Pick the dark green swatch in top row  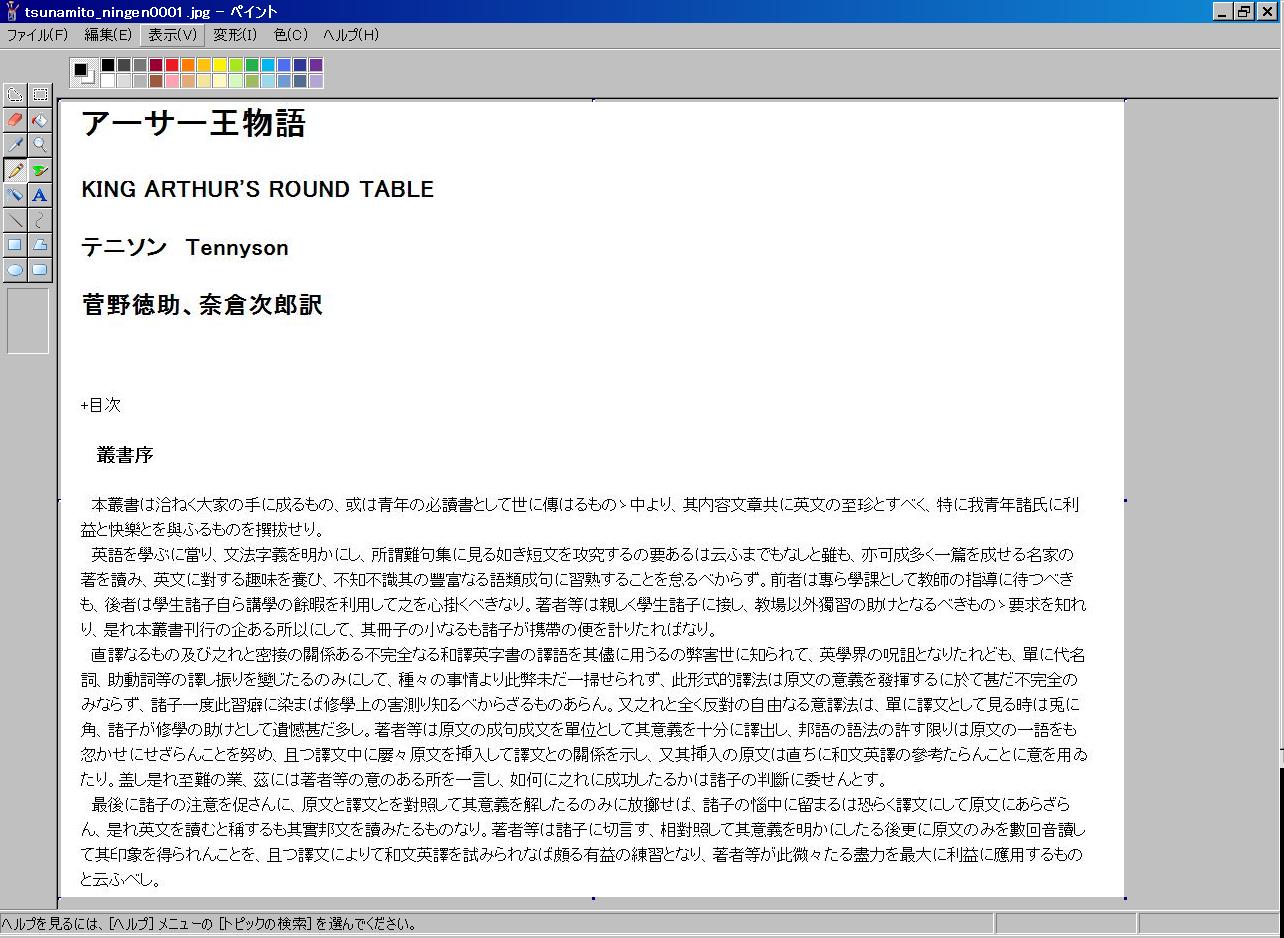coord(252,65)
